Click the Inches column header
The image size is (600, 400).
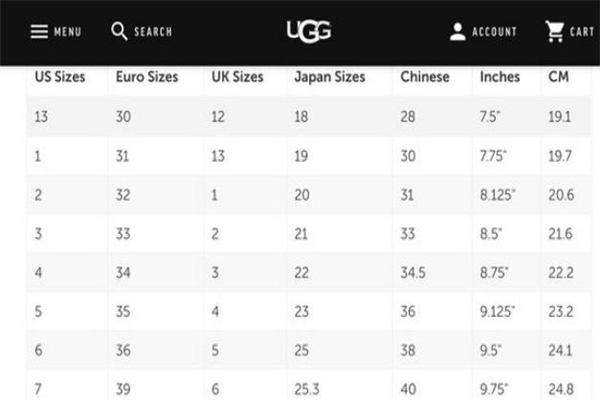click(499, 77)
